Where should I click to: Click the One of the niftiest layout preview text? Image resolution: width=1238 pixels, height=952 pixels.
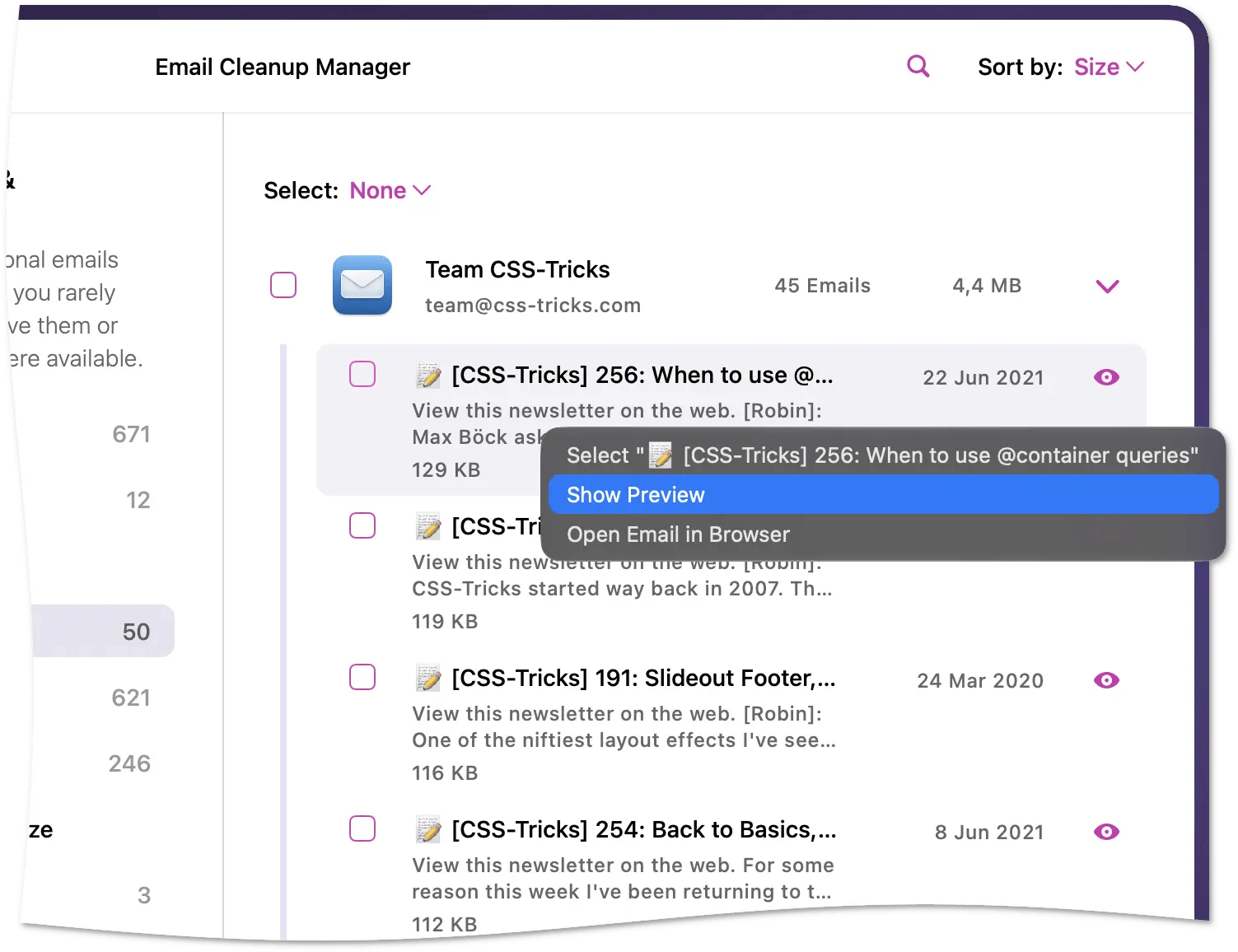point(624,740)
